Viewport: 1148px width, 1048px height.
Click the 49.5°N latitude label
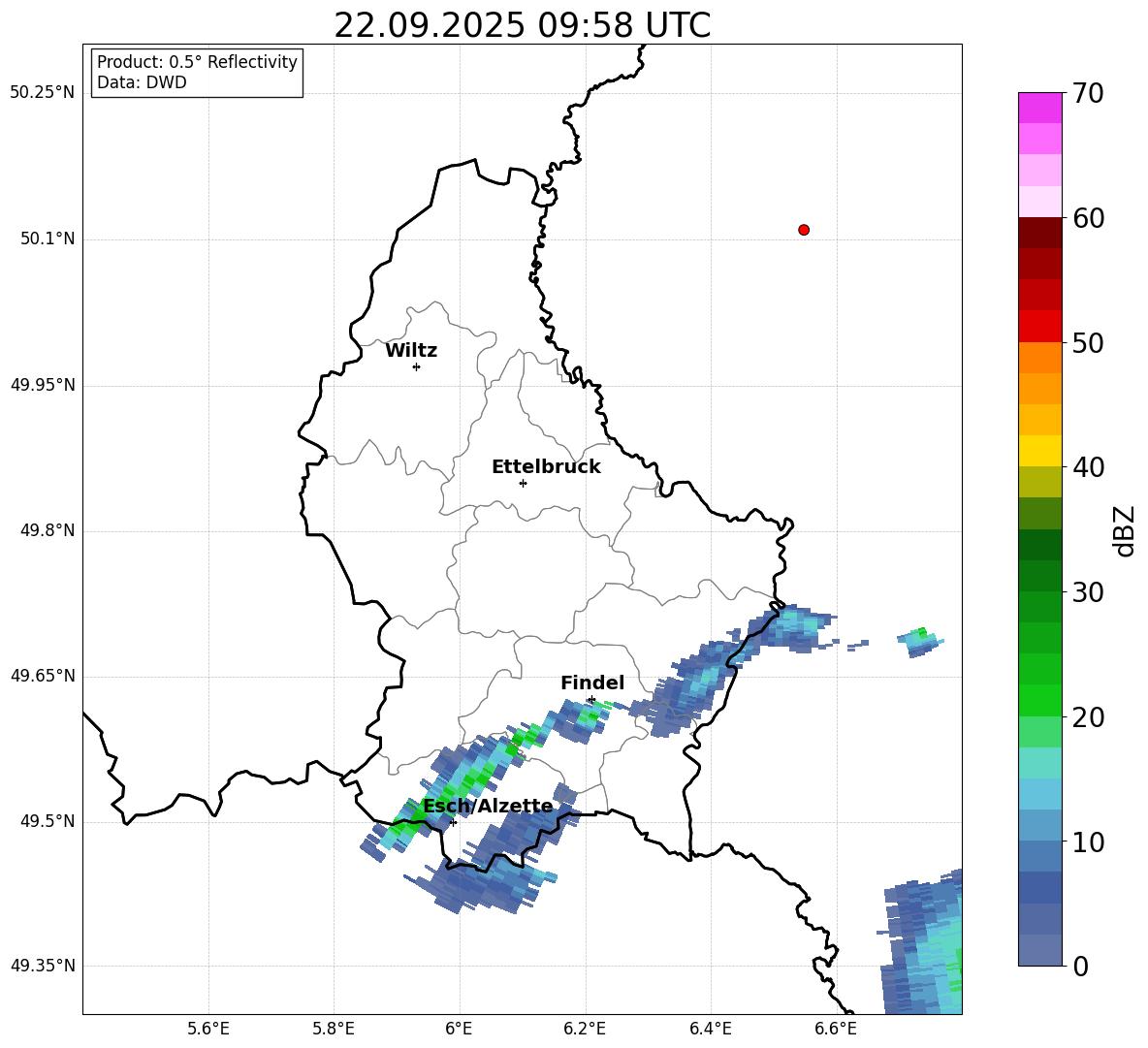click(x=48, y=821)
